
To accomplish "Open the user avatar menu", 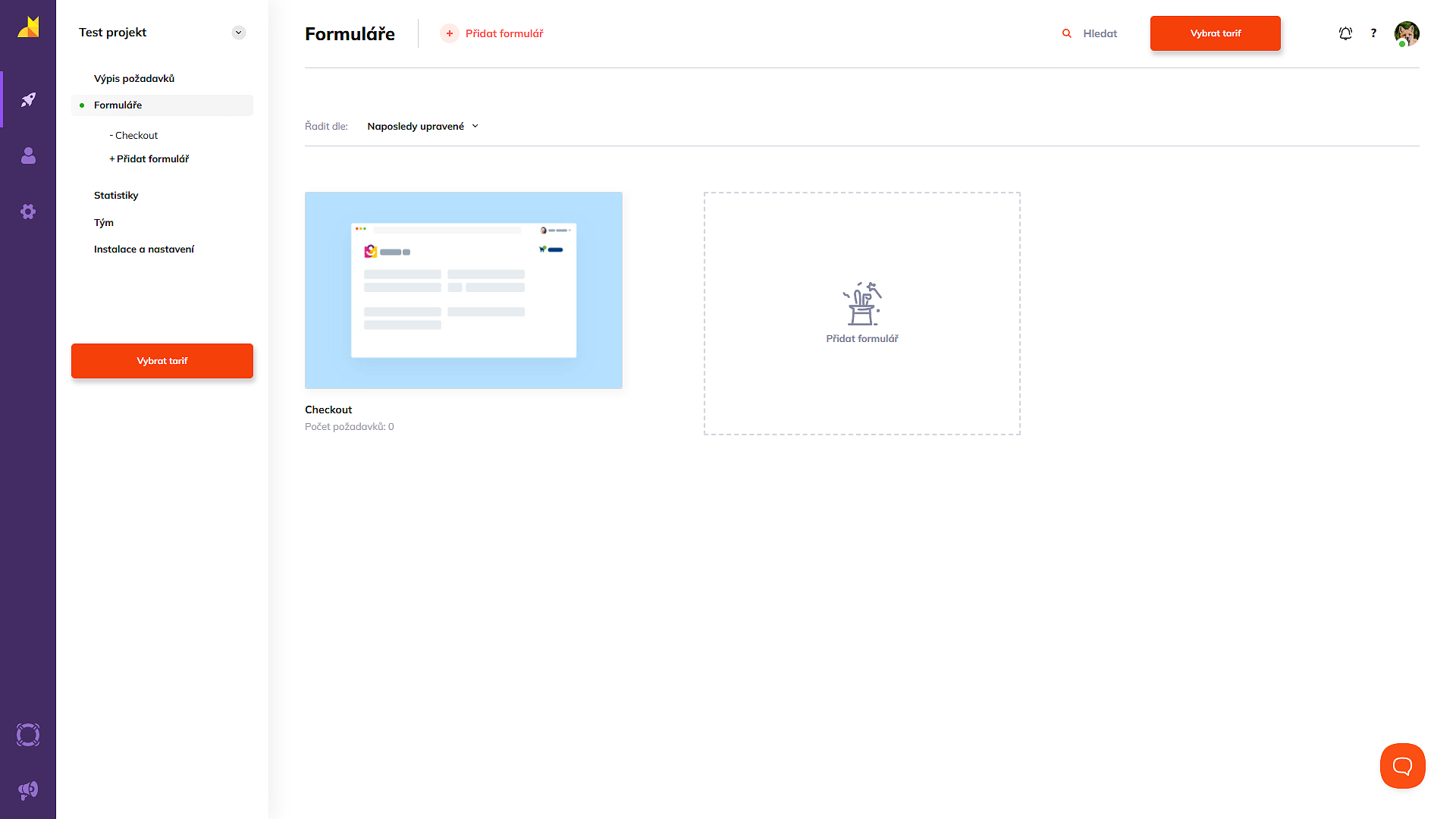I will pos(1407,33).
